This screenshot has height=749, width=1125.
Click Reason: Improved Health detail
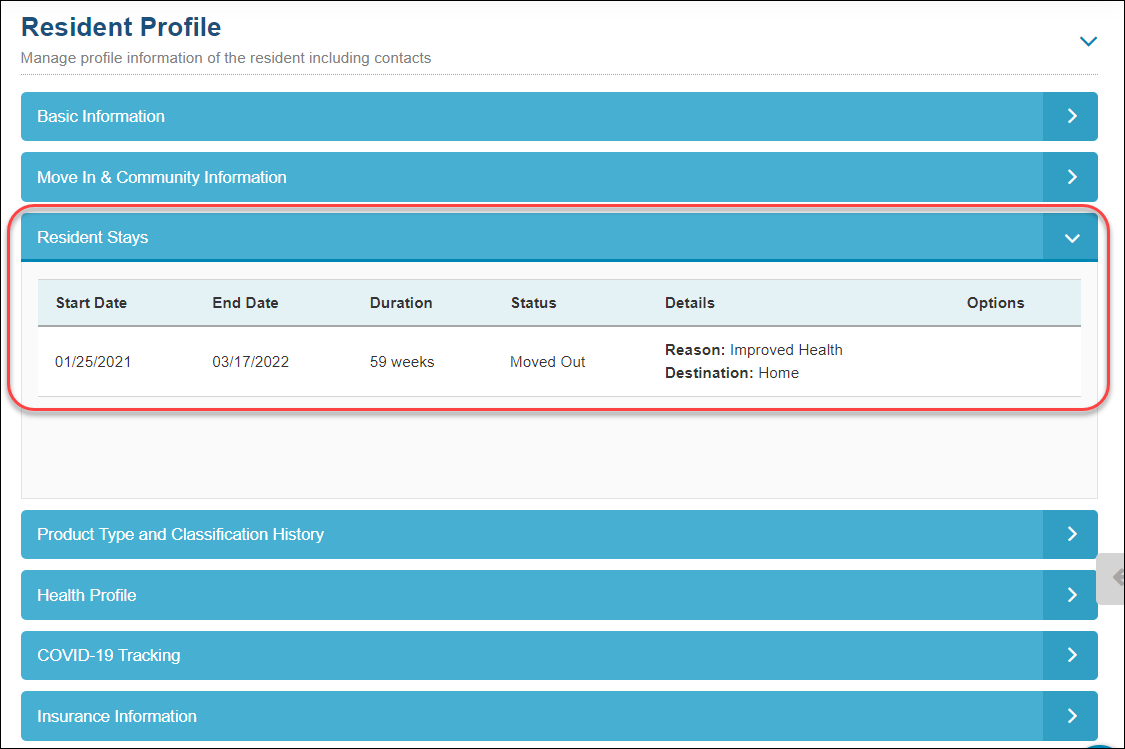pyautogui.click(x=753, y=350)
